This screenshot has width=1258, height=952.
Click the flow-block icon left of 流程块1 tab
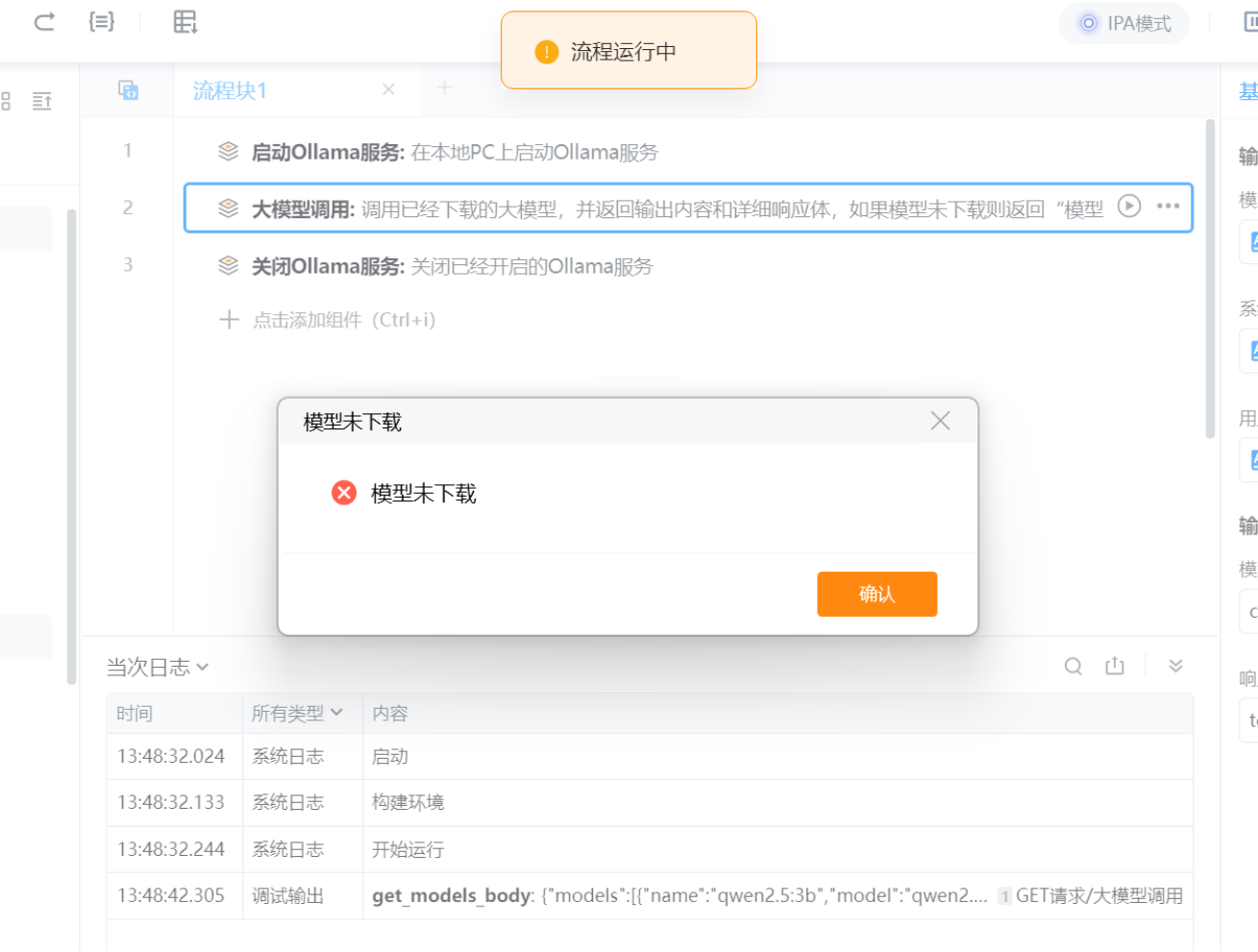point(128,90)
